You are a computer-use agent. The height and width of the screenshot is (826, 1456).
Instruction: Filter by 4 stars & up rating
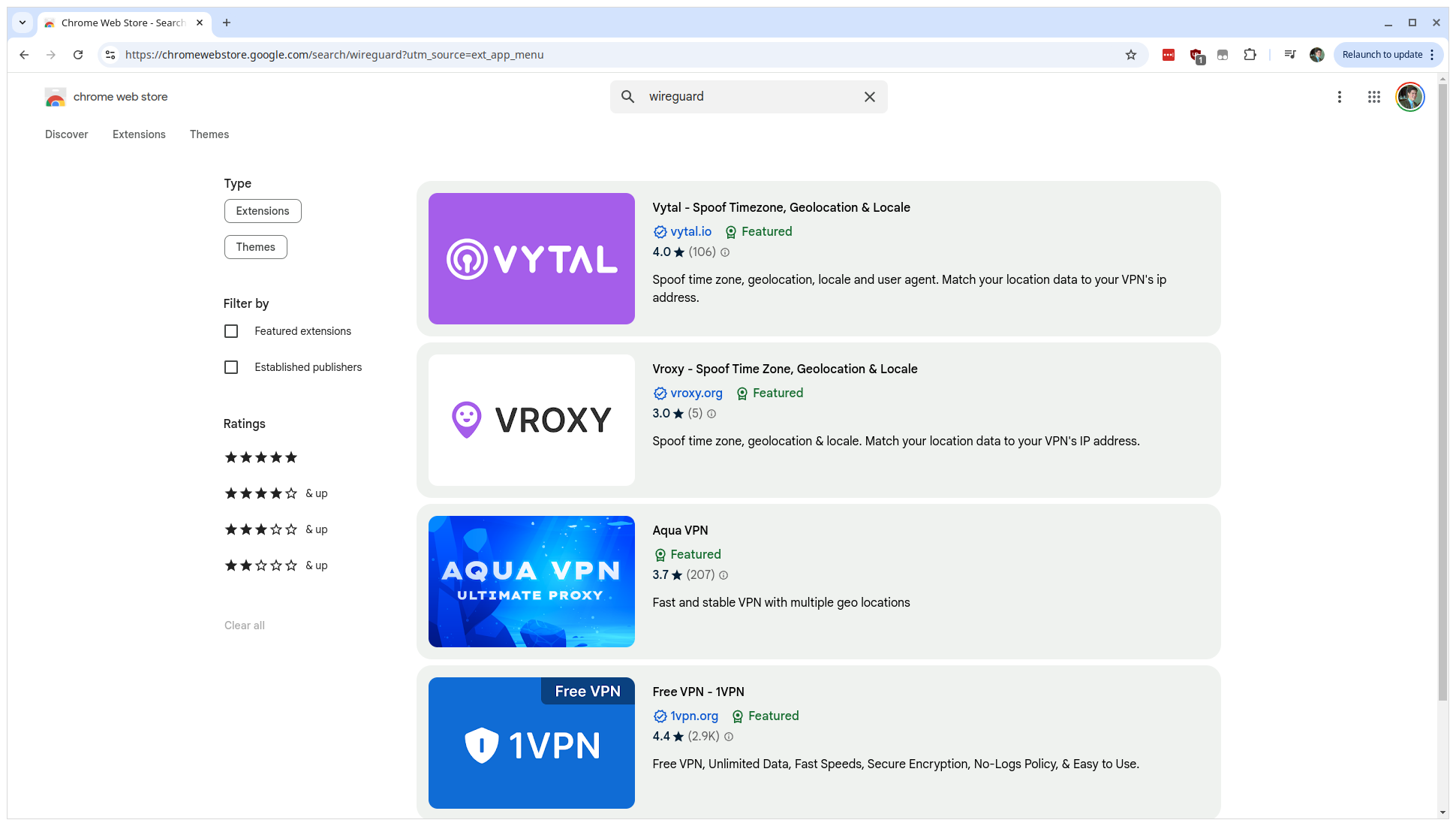tap(275, 493)
